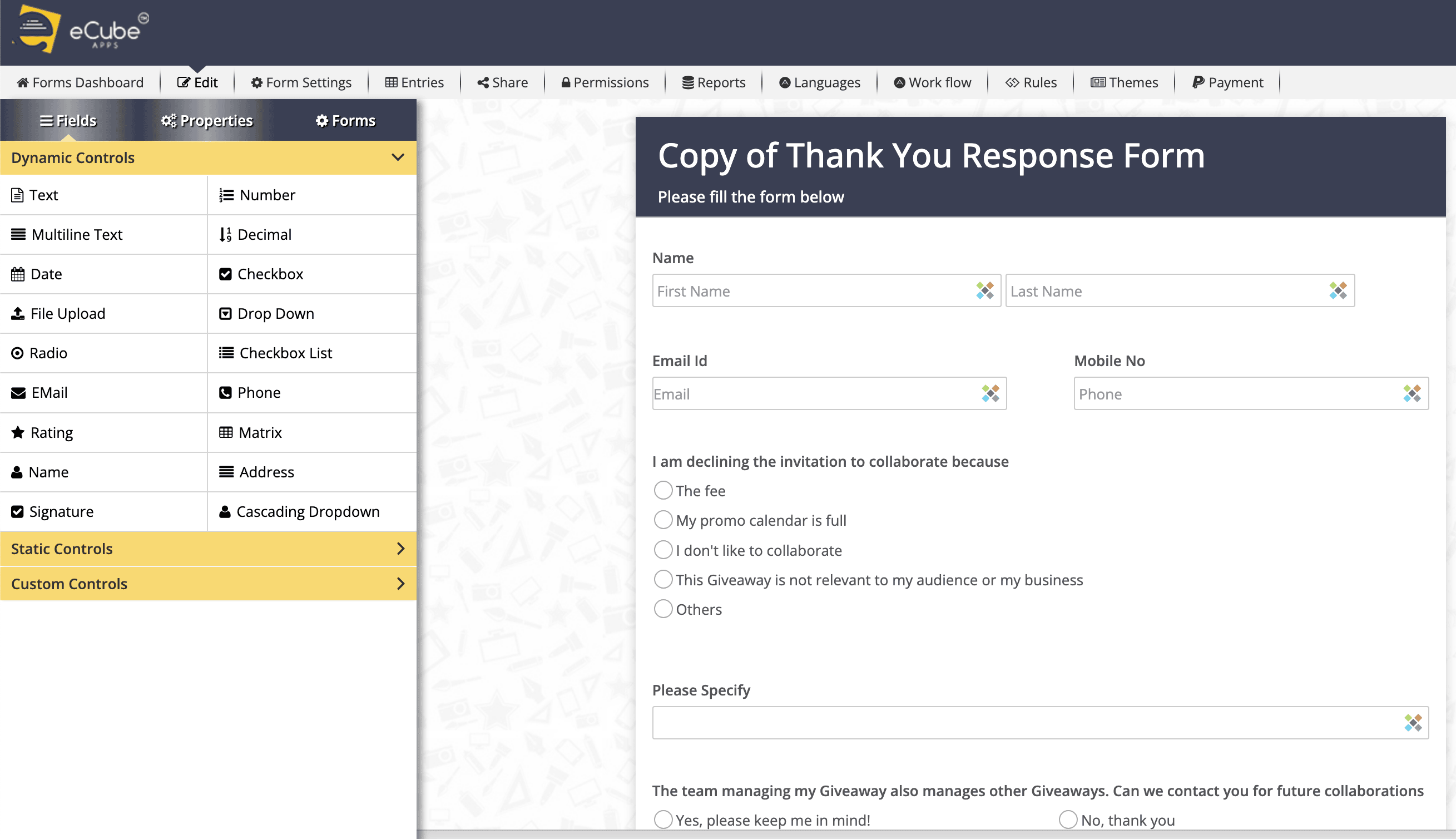Open the Themes page
This screenshot has width=1456, height=839.
click(1123, 82)
